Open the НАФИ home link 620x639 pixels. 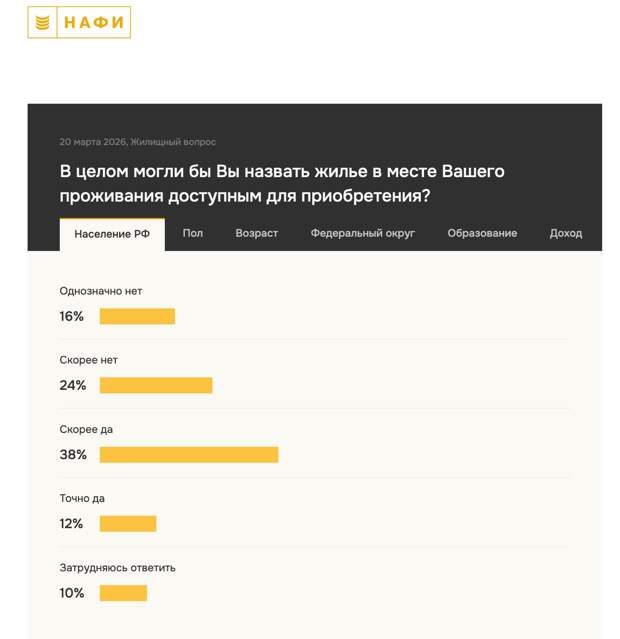pos(94,22)
